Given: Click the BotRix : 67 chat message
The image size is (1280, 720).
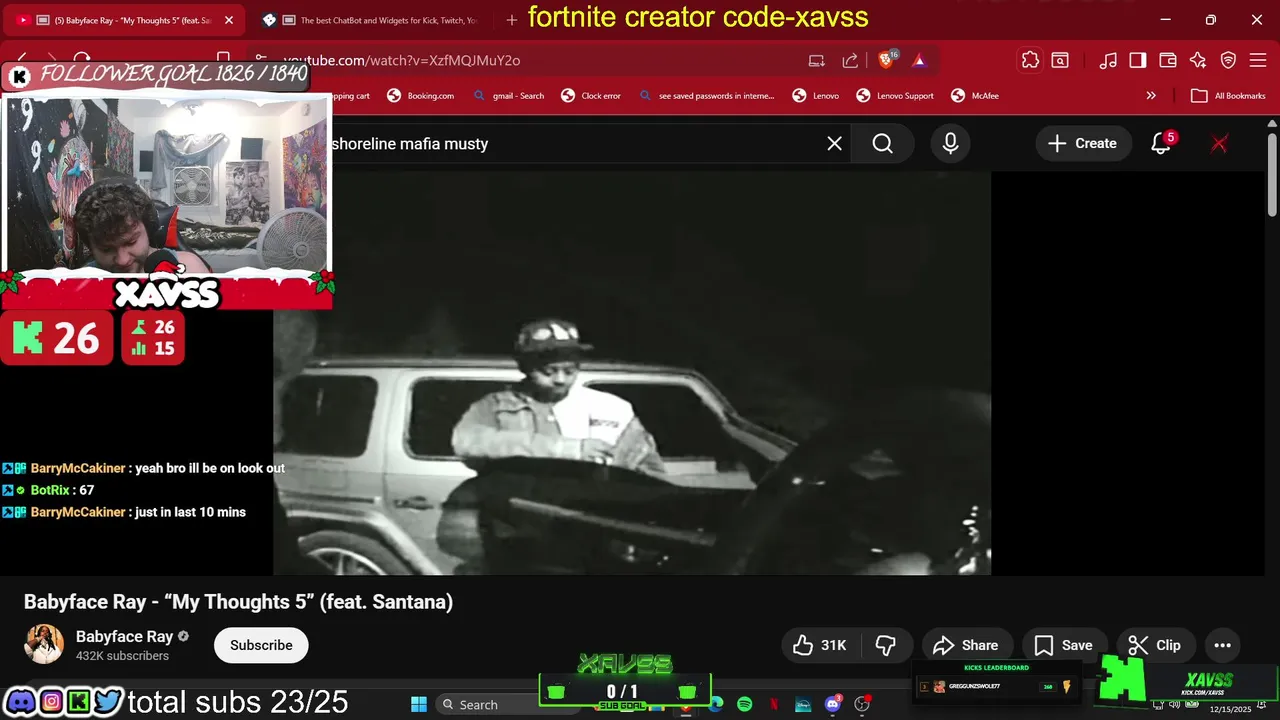Looking at the screenshot, I should 48,490.
